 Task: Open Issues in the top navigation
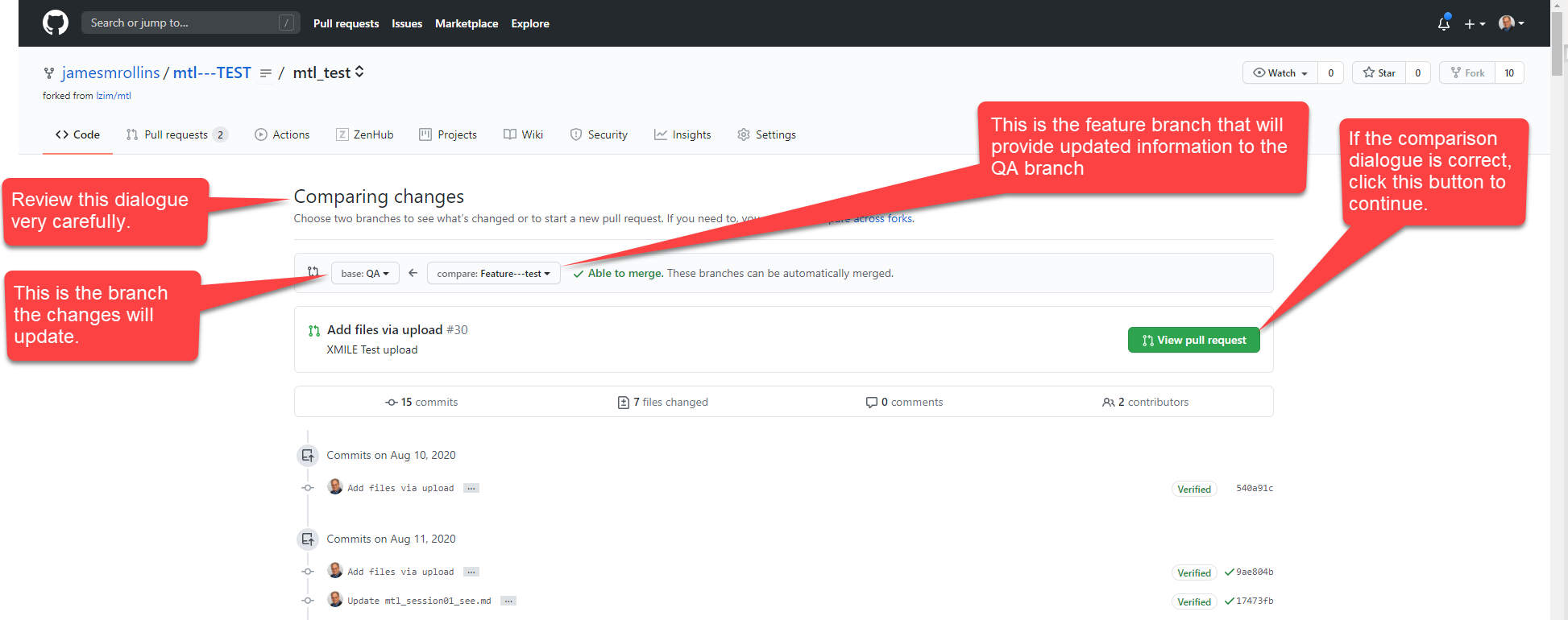point(407,23)
